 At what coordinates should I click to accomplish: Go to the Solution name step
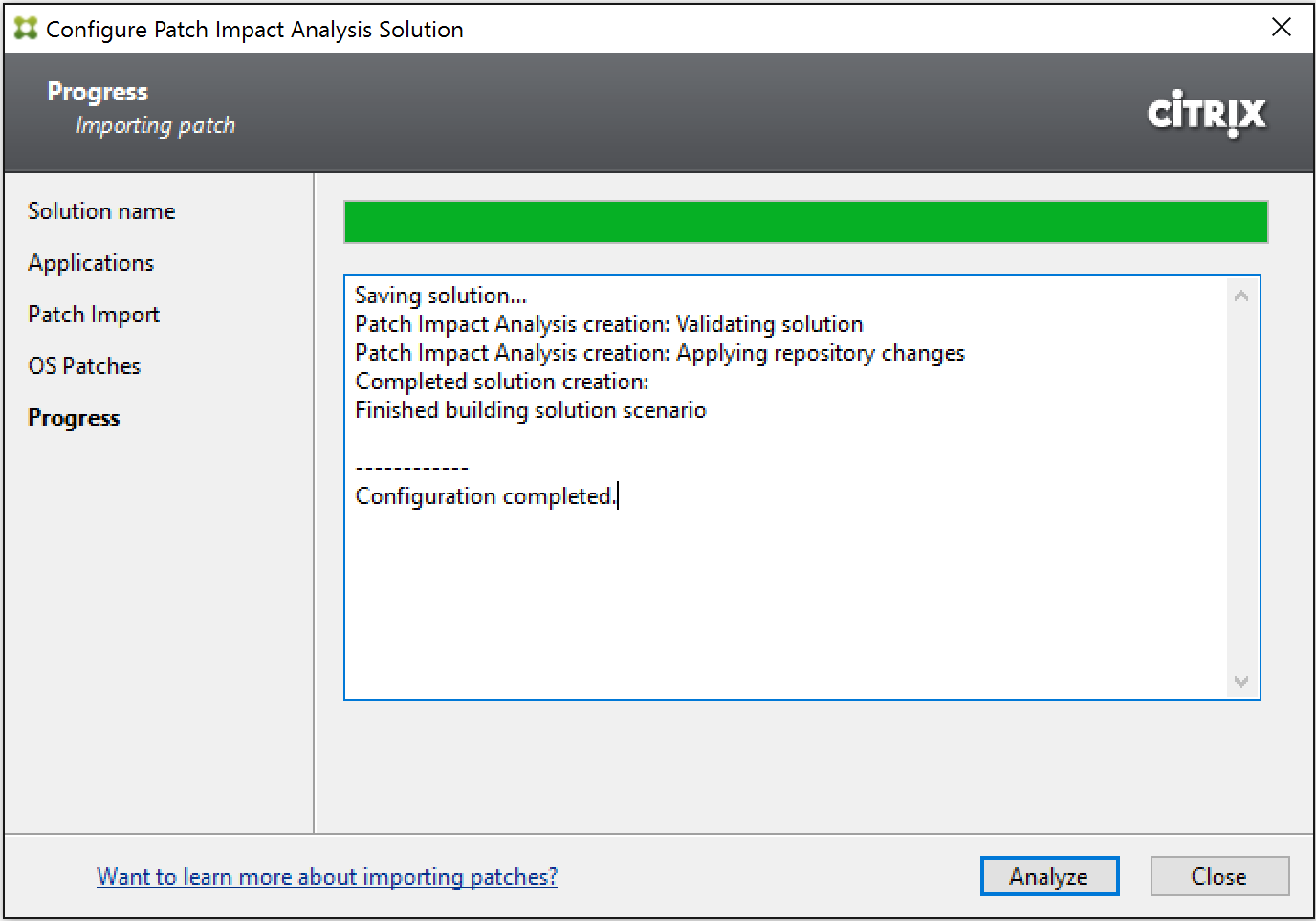[101, 211]
